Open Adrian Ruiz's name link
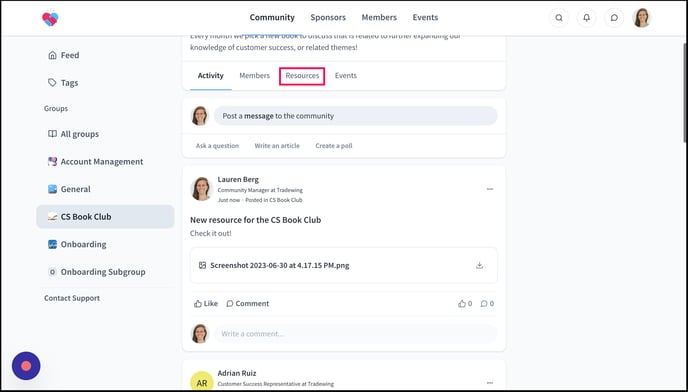The image size is (688, 392). (237, 373)
